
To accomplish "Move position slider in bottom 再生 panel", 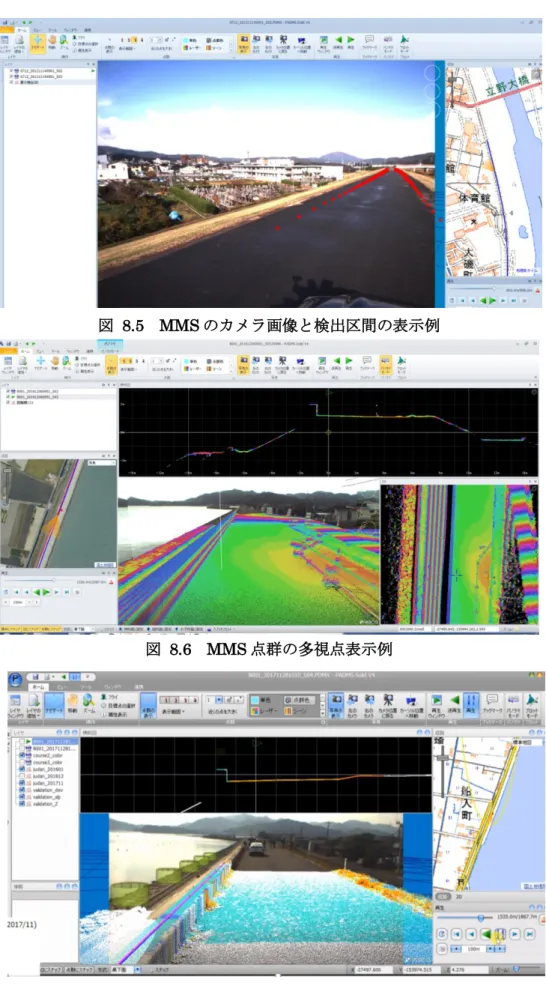I will pyautogui.click(x=481, y=918).
